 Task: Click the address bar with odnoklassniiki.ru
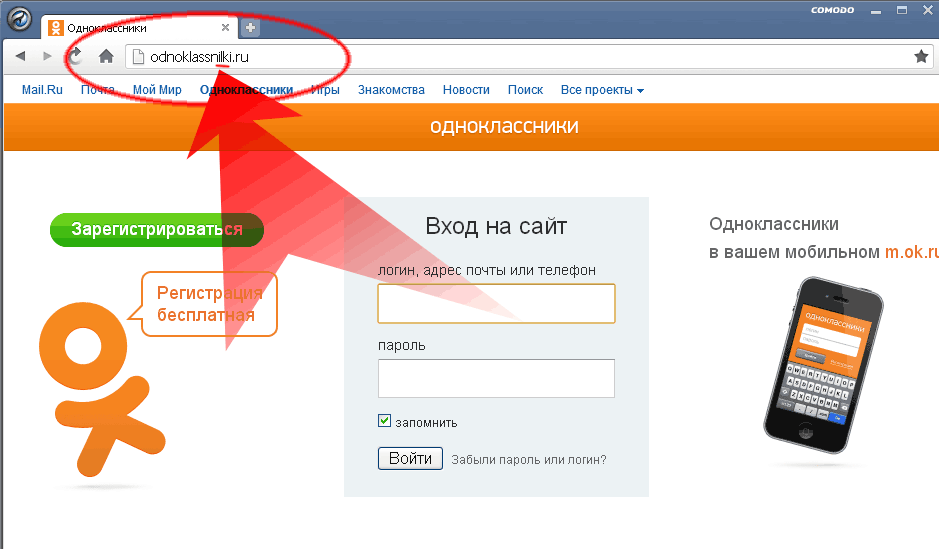click(527, 57)
